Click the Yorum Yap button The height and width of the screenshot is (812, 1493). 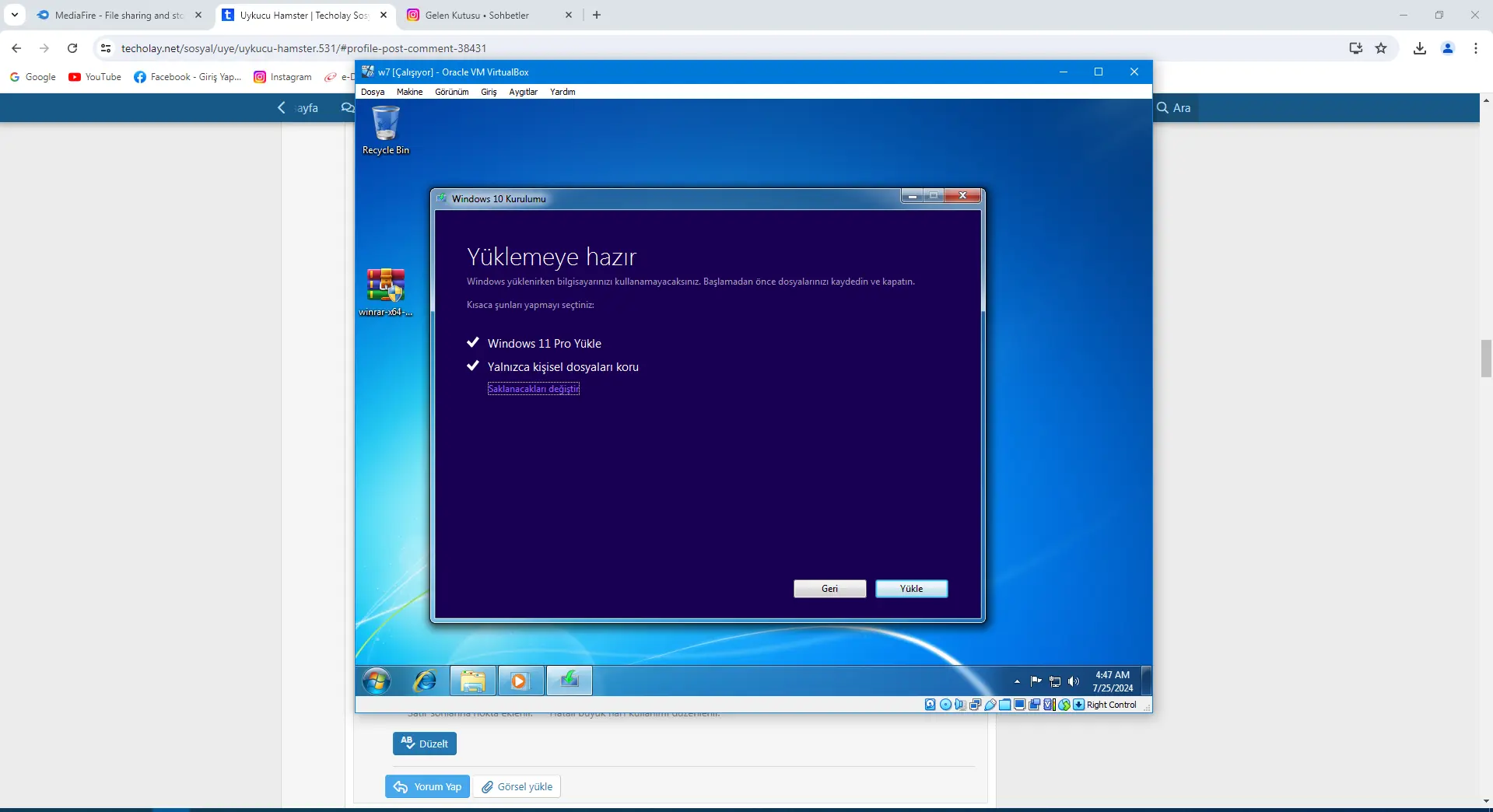pos(427,786)
